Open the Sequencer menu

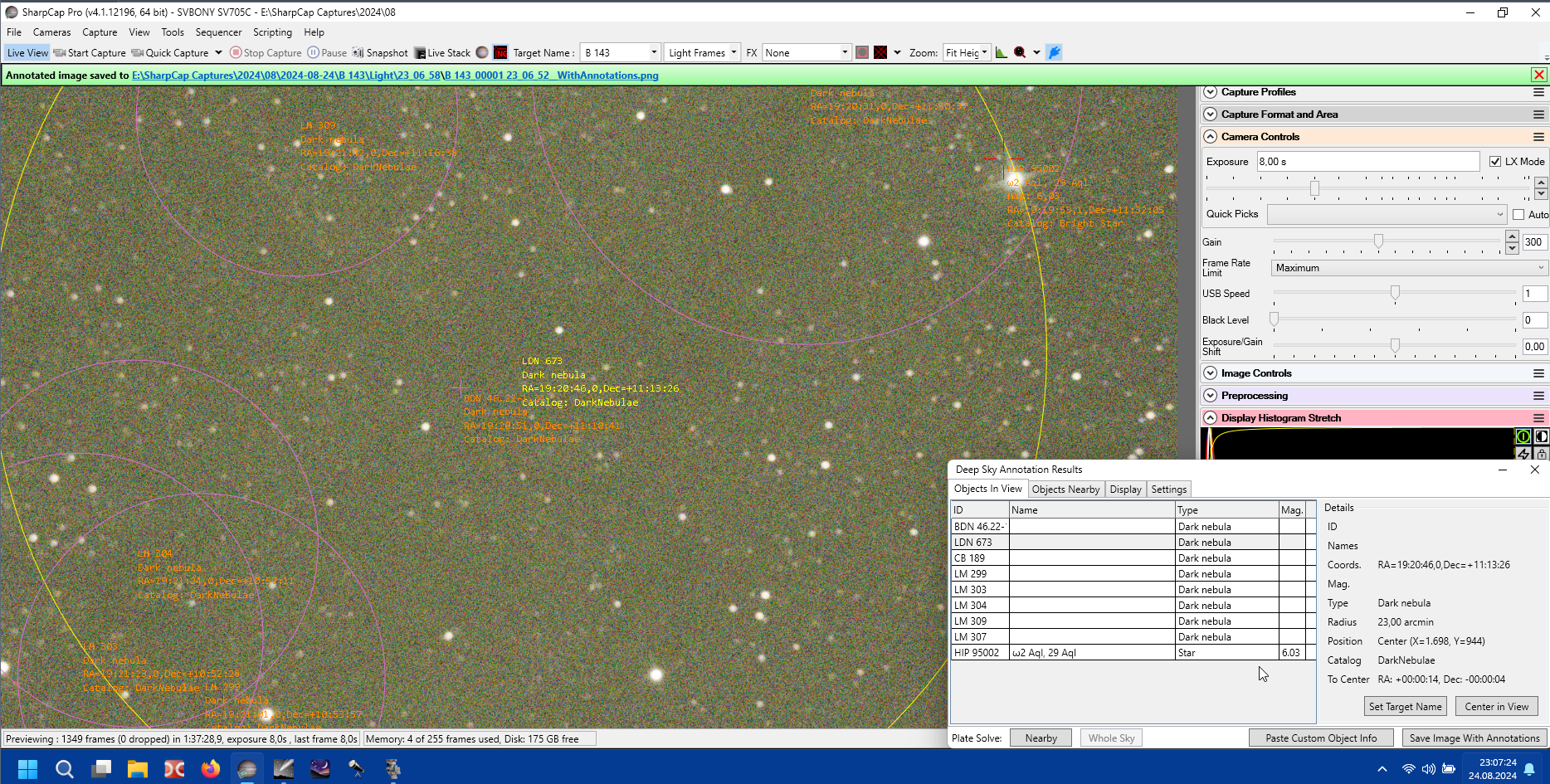pyautogui.click(x=218, y=32)
